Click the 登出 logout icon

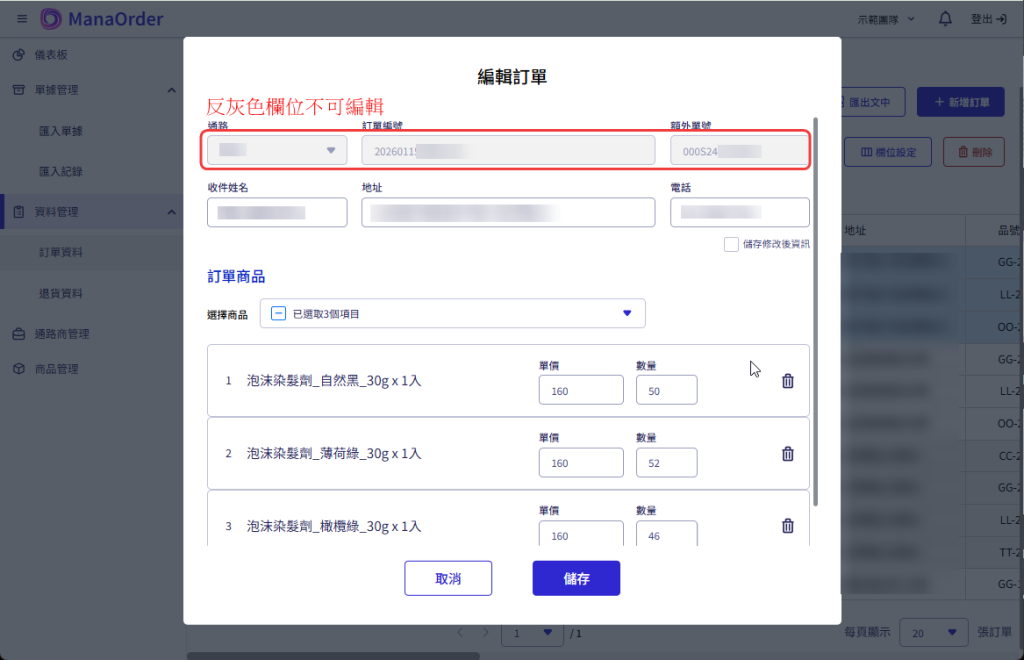pyautogui.click(x=1001, y=19)
